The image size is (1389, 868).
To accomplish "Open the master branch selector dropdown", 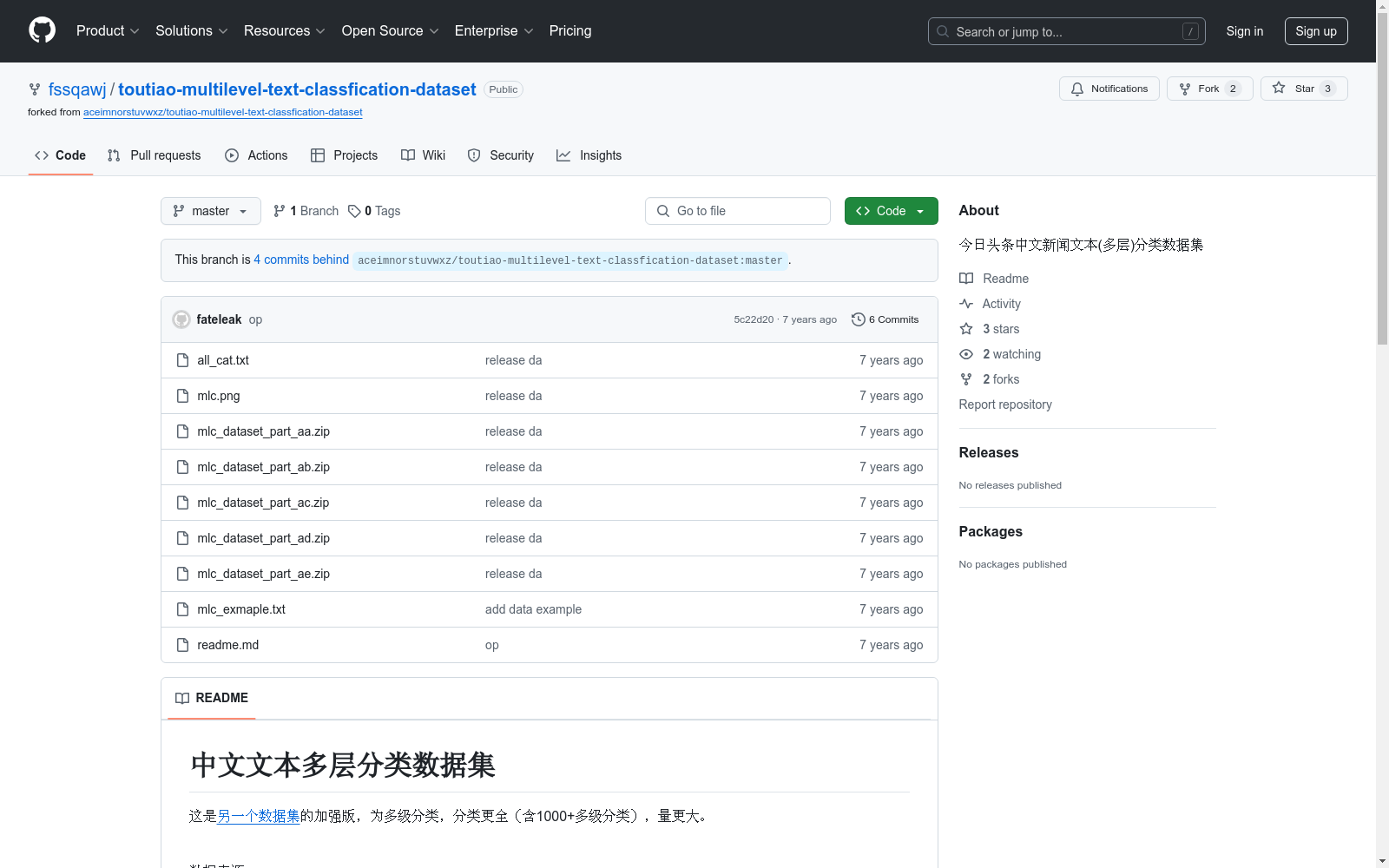I will click(x=211, y=211).
